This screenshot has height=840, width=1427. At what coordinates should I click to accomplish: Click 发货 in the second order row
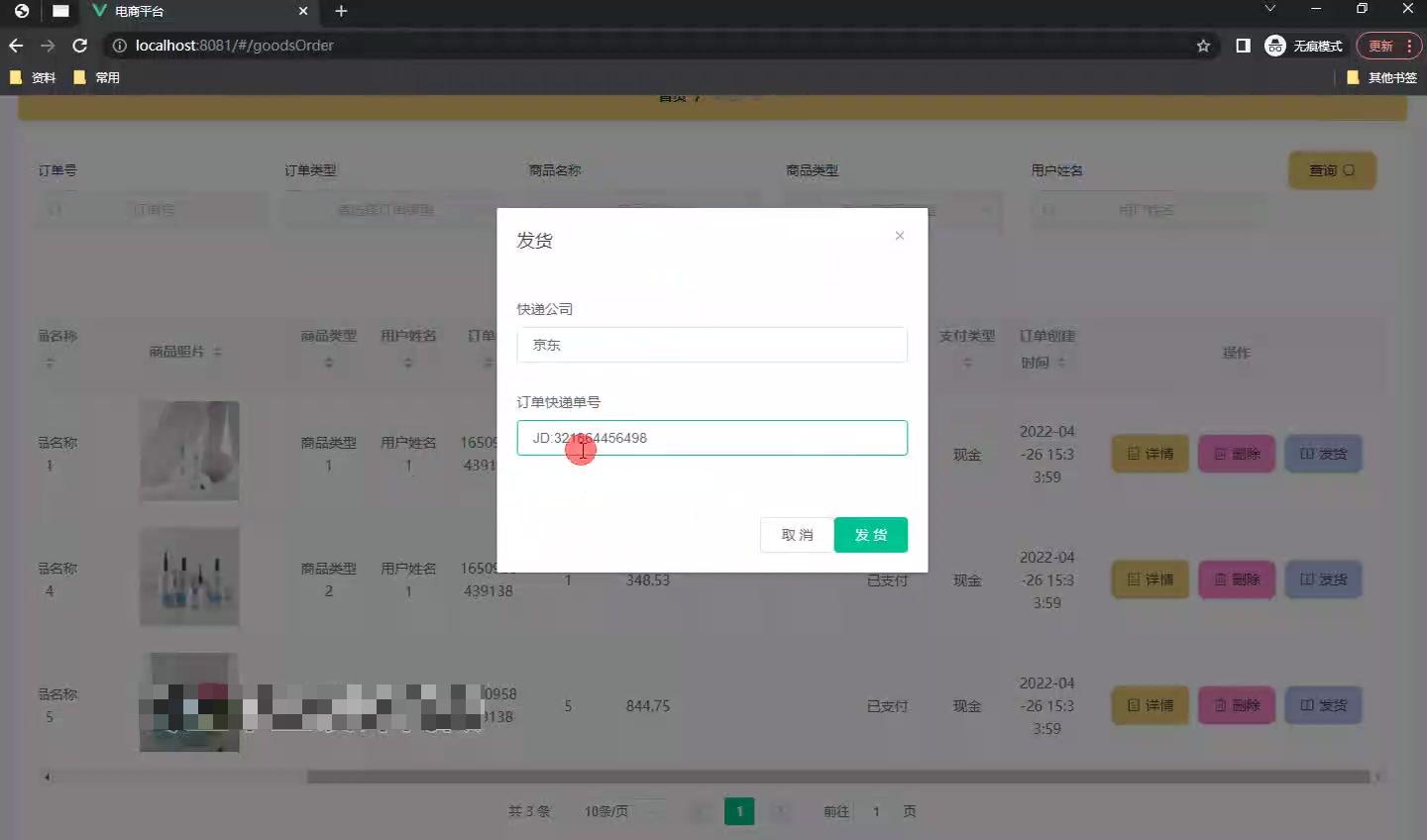(x=1323, y=579)
